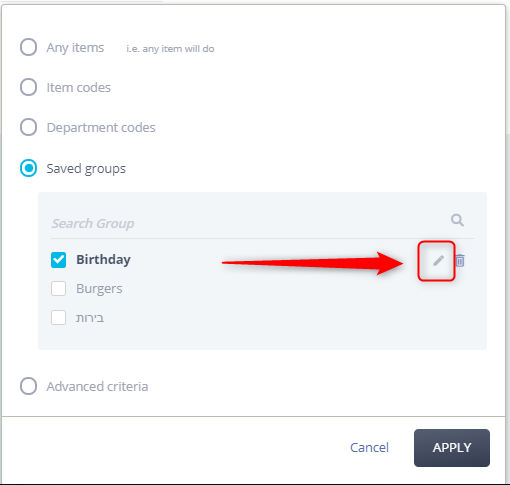Edit the Birthday group with the pencil icon
Screen dimensions: 510x485
pyautogui.click(x=438, y=261)
